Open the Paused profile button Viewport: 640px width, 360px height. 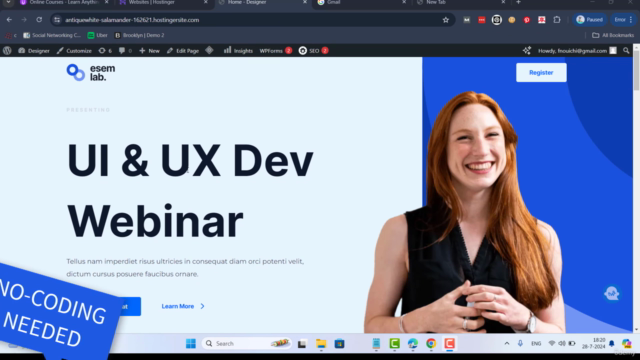589,20
